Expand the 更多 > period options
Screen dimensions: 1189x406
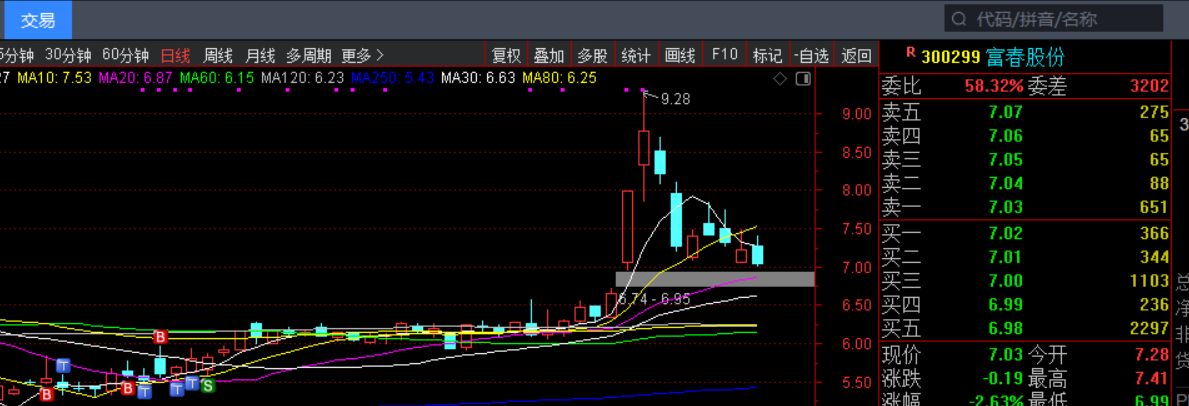pyautogui.click(x=363, y=55)
